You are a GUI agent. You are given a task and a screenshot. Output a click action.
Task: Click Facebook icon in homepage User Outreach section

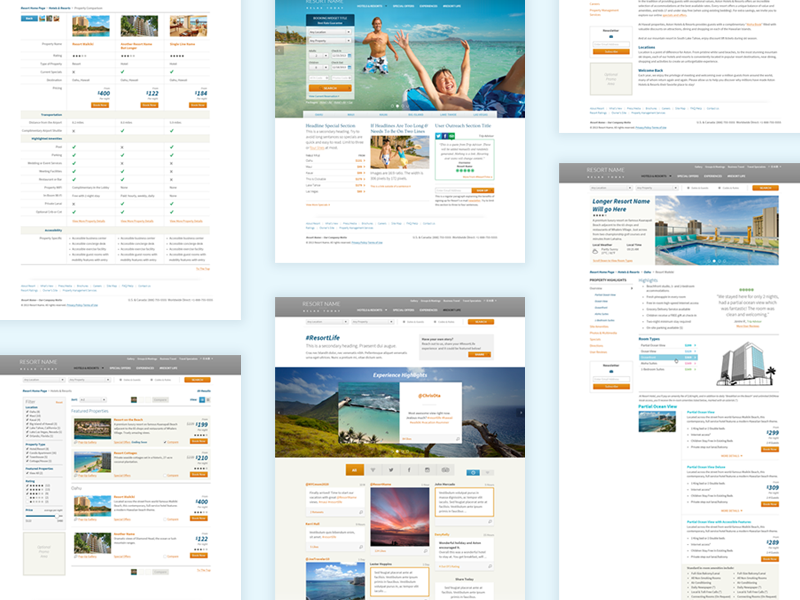(445, 136)
